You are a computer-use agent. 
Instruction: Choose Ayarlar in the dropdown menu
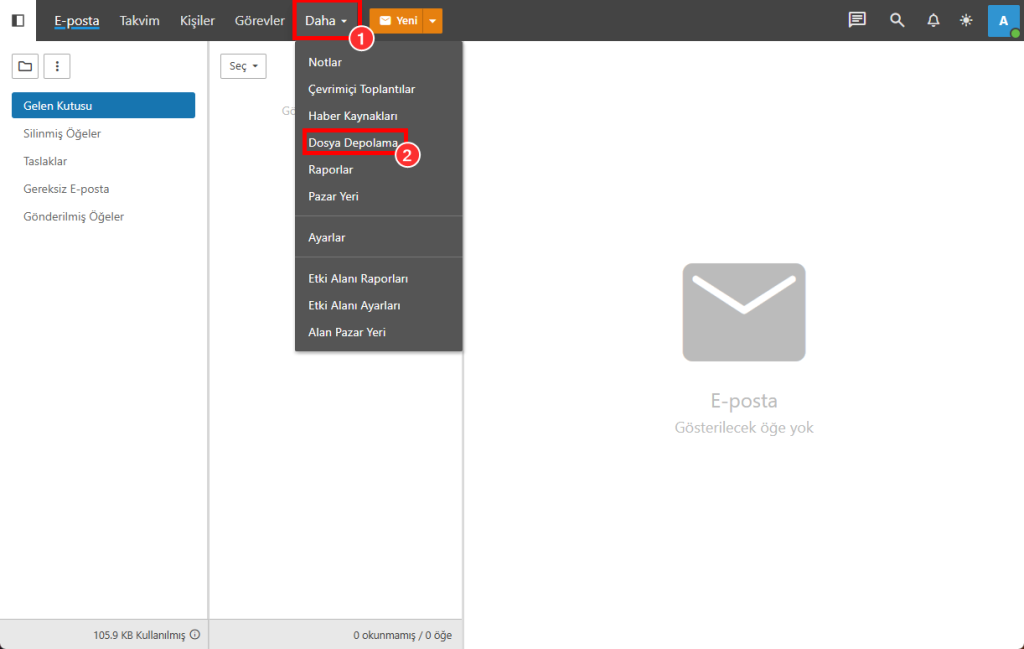click(x=327, y=237)
